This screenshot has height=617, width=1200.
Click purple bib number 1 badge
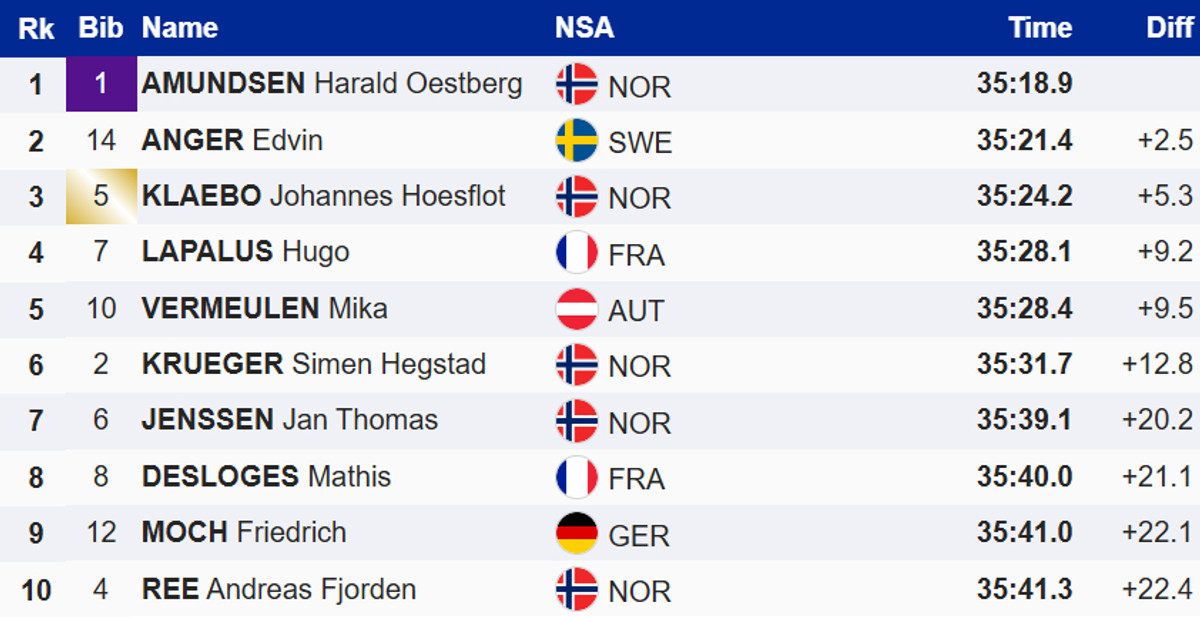point(101,84)
